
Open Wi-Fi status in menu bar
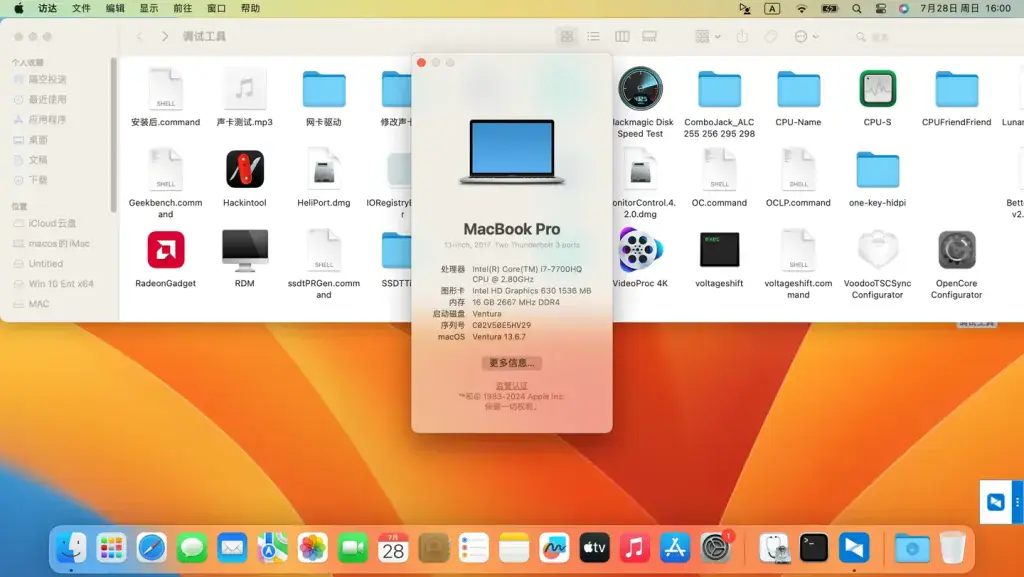(801, 8)
